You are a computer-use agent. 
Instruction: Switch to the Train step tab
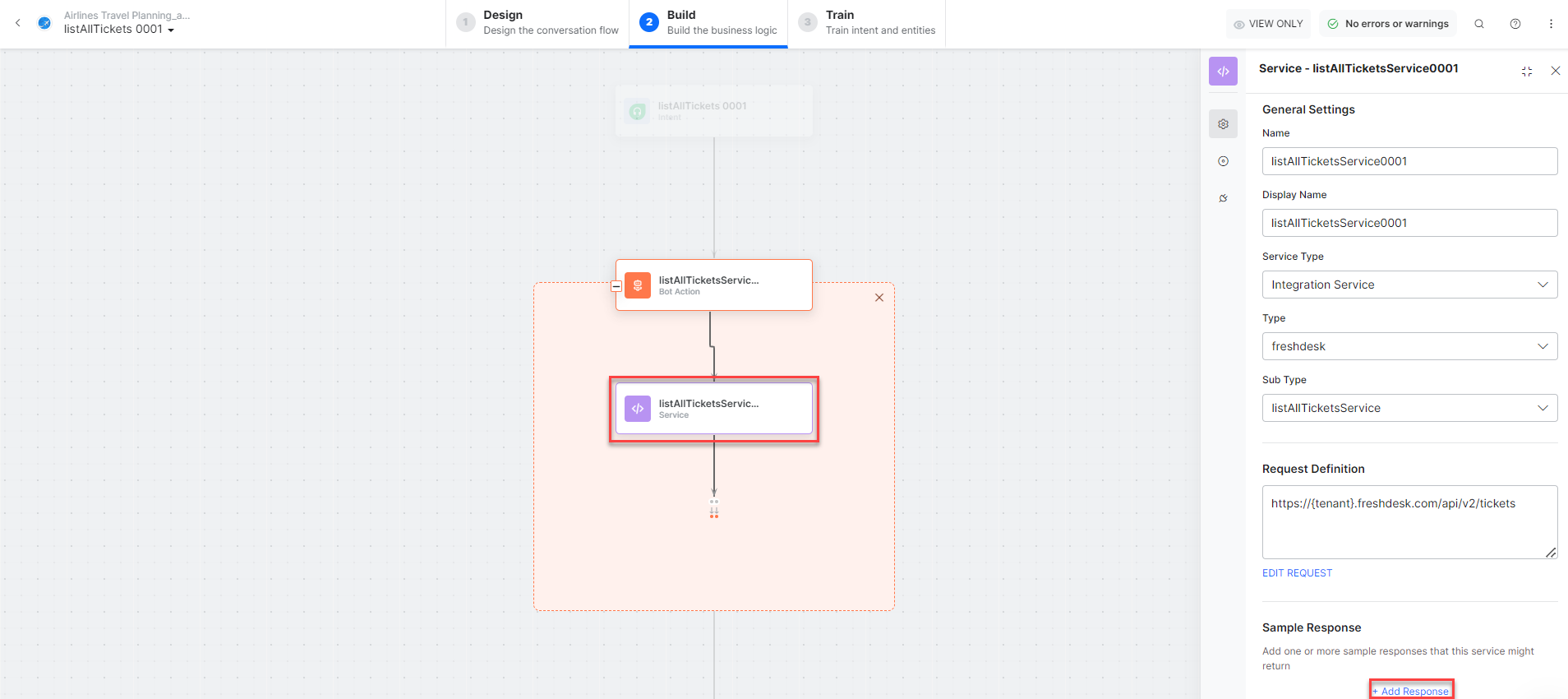[869, 23]
